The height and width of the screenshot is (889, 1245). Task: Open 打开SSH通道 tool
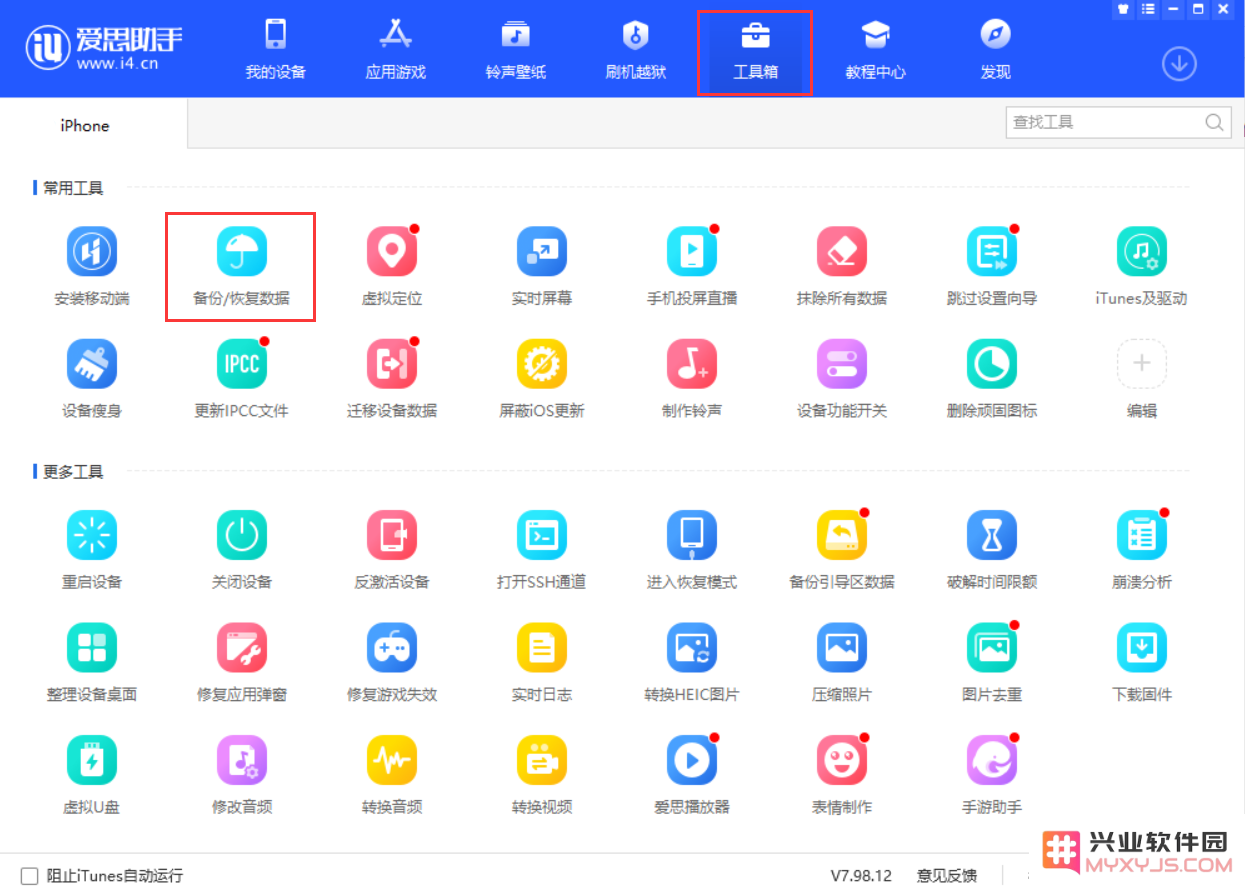(542, 549)
